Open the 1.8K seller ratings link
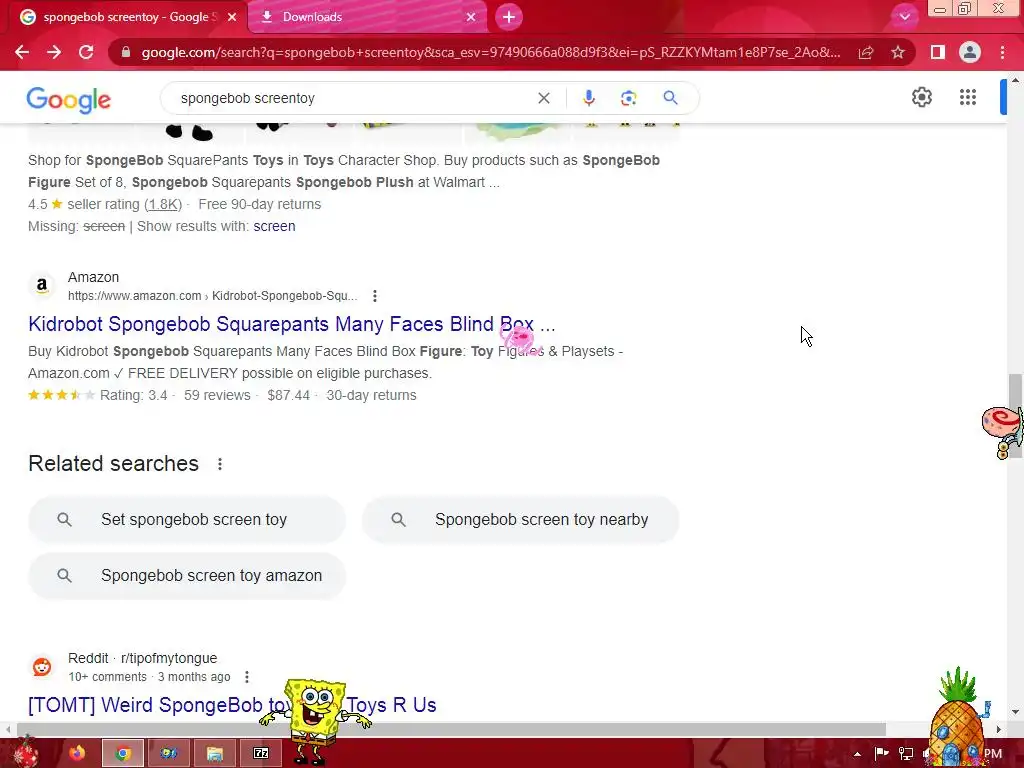Image resolution: width=1024 pixels, height=768 pixels. [x=163, y=204]
